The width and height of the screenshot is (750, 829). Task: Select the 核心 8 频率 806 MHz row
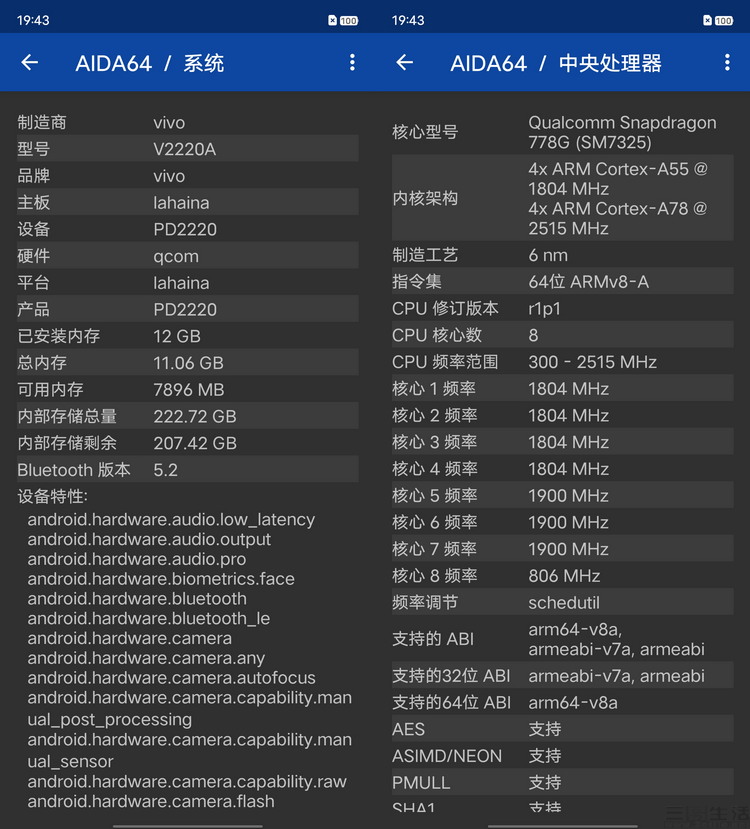562,575
